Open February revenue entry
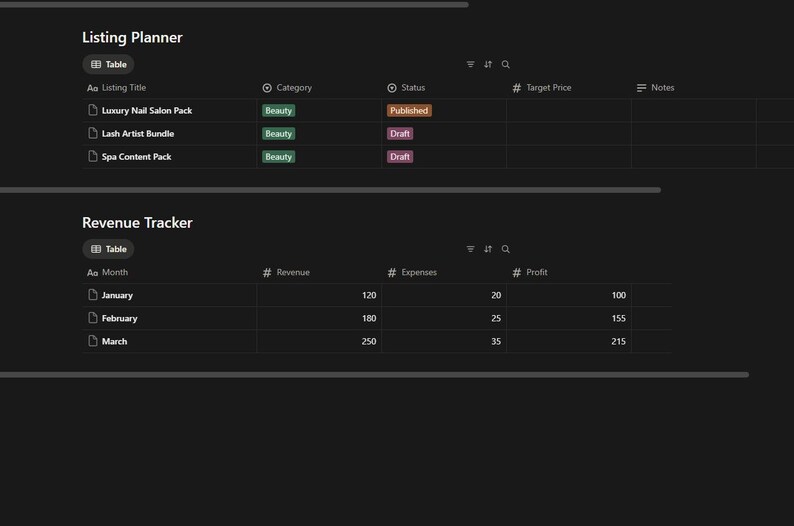Screen dimensions: 794x526 click(120, 318)
